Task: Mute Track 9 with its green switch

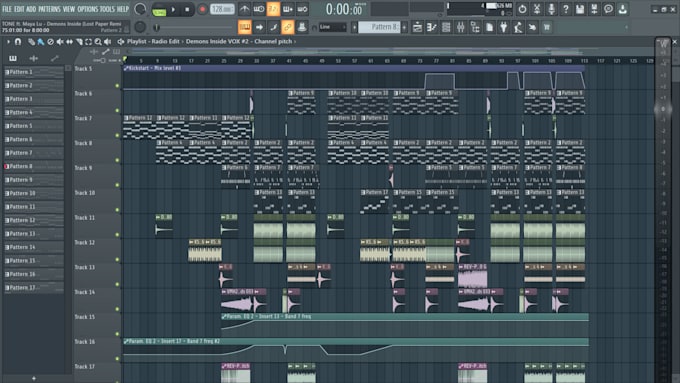Action: 117,185
